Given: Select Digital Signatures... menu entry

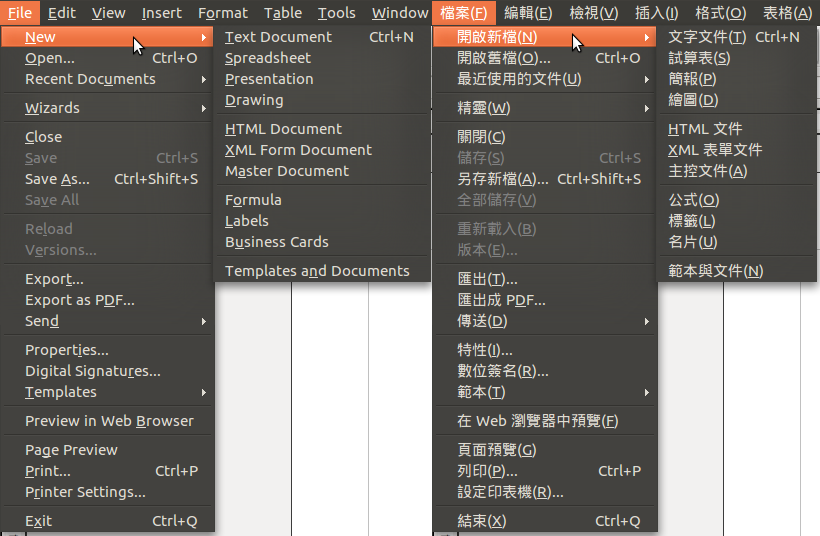Looking at the screenshot, I should click(x=92, y=371).
